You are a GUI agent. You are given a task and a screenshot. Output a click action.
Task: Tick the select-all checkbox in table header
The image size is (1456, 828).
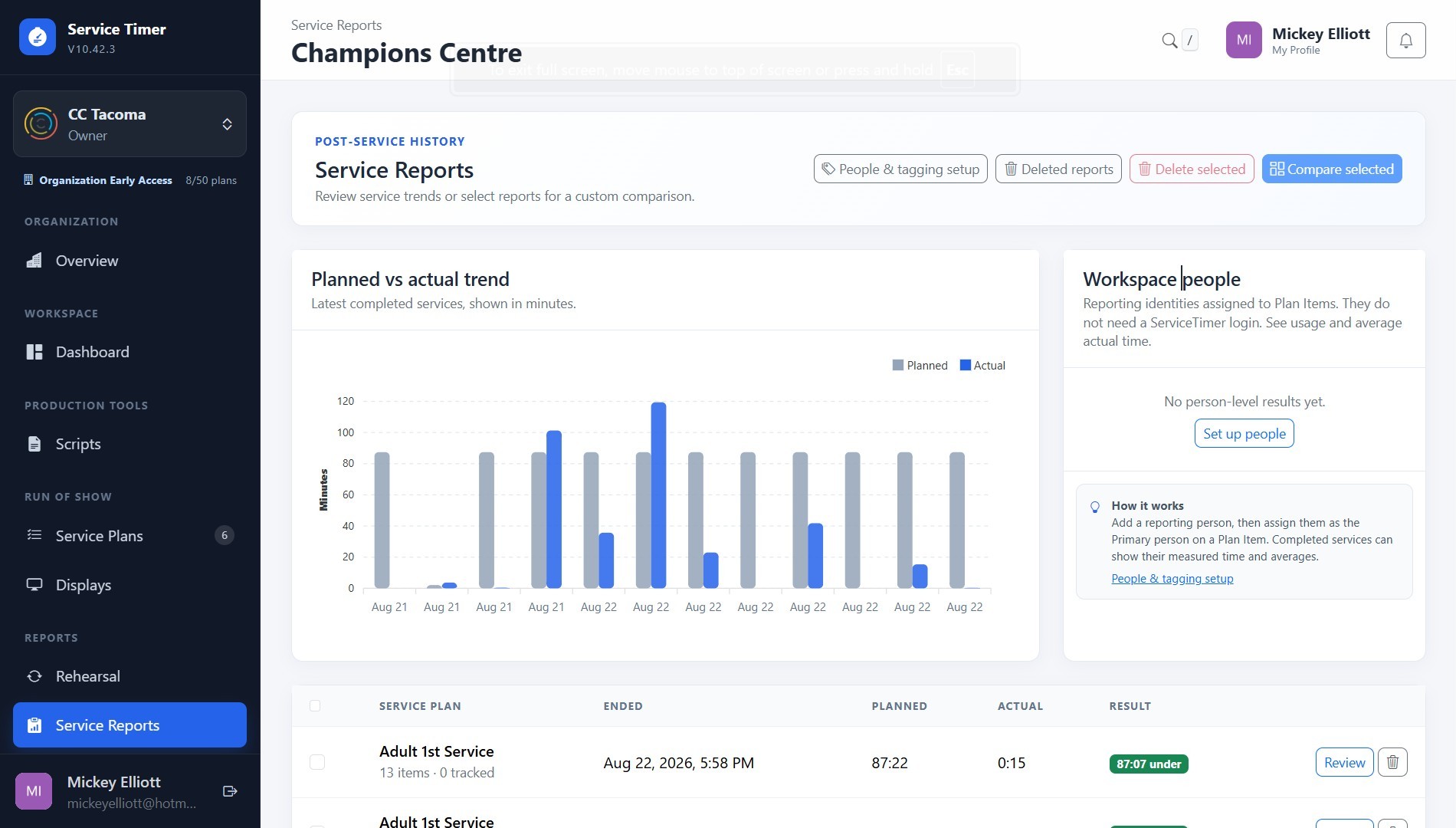(x=315, y=705)
